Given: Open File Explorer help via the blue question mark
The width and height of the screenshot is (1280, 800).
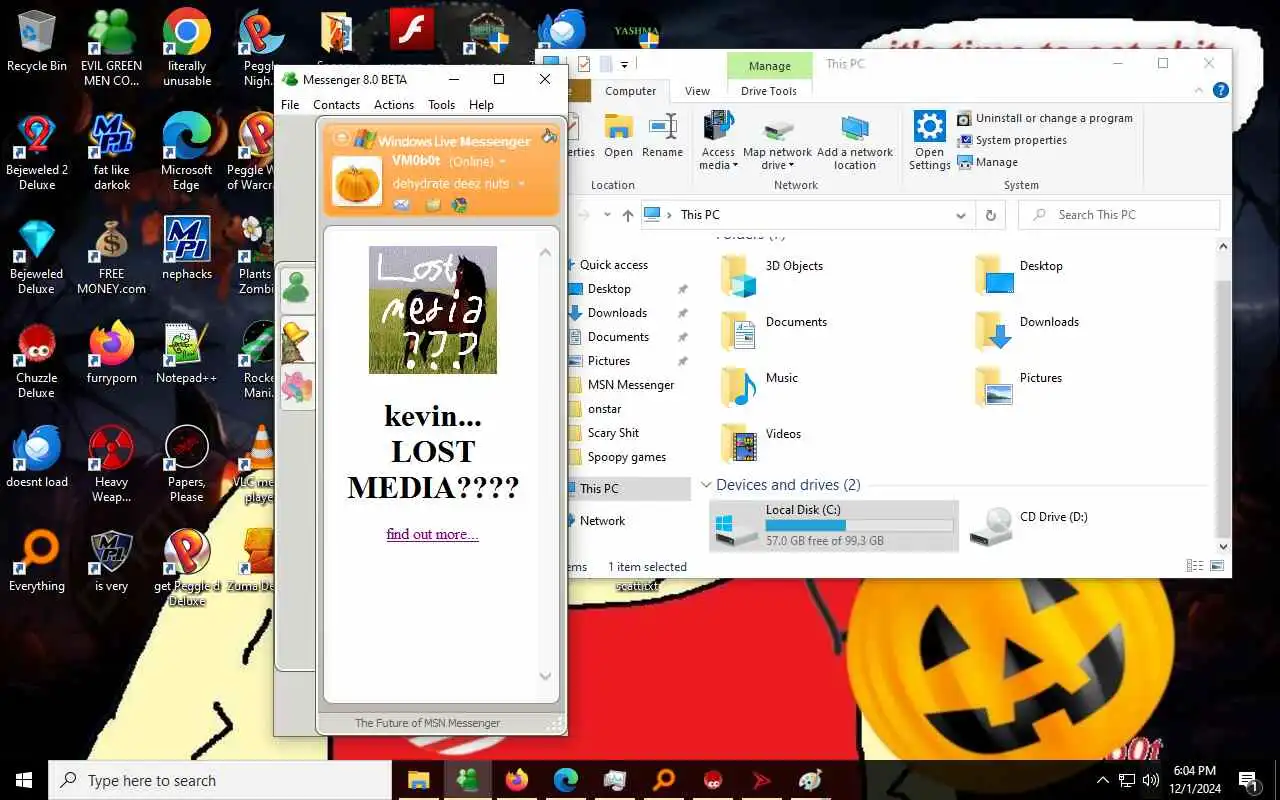Looking at the screenshot, I should tap(1220, 90).
